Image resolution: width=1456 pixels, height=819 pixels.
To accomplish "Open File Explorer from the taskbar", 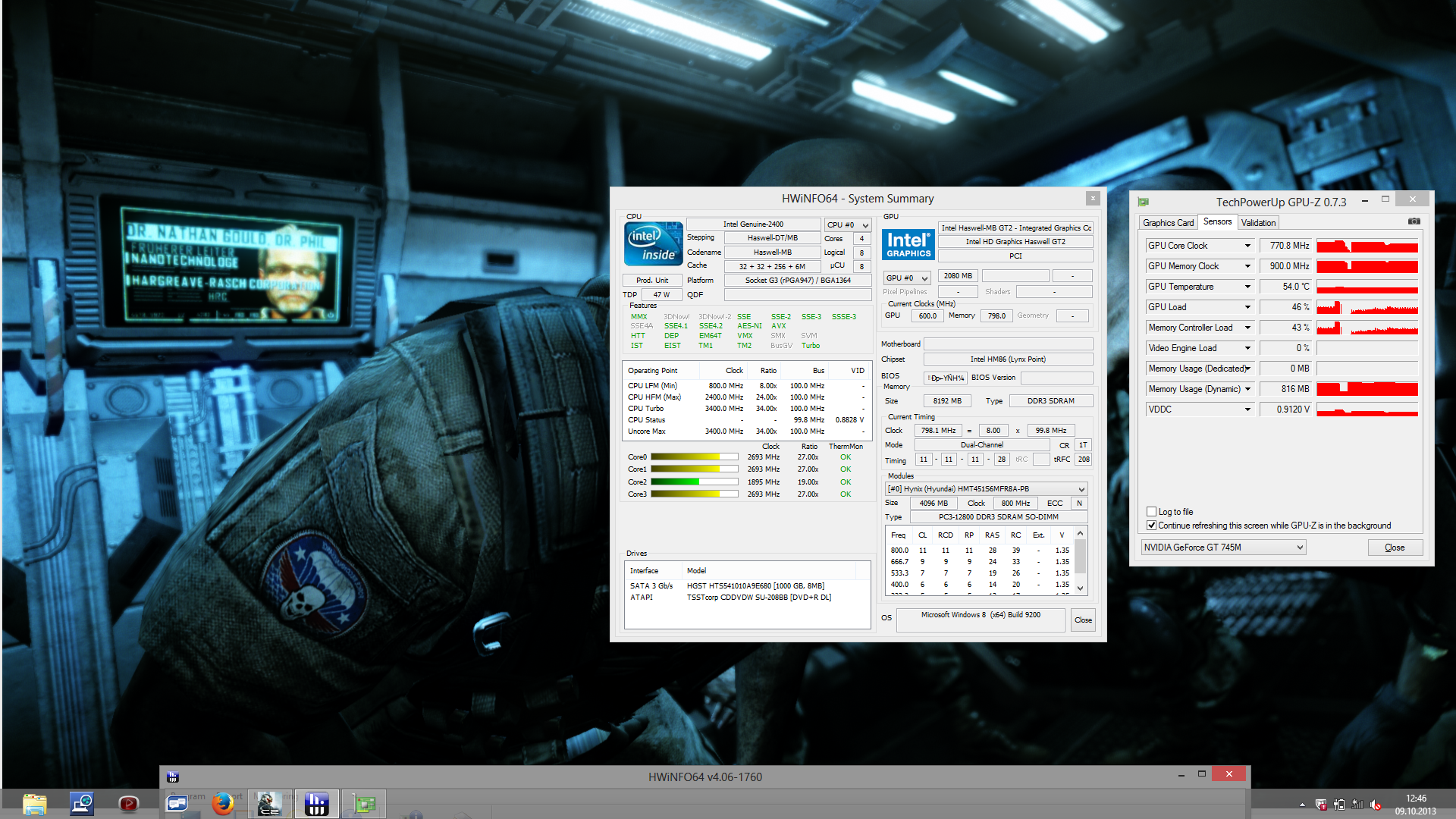I will click(x=34, y=804).
